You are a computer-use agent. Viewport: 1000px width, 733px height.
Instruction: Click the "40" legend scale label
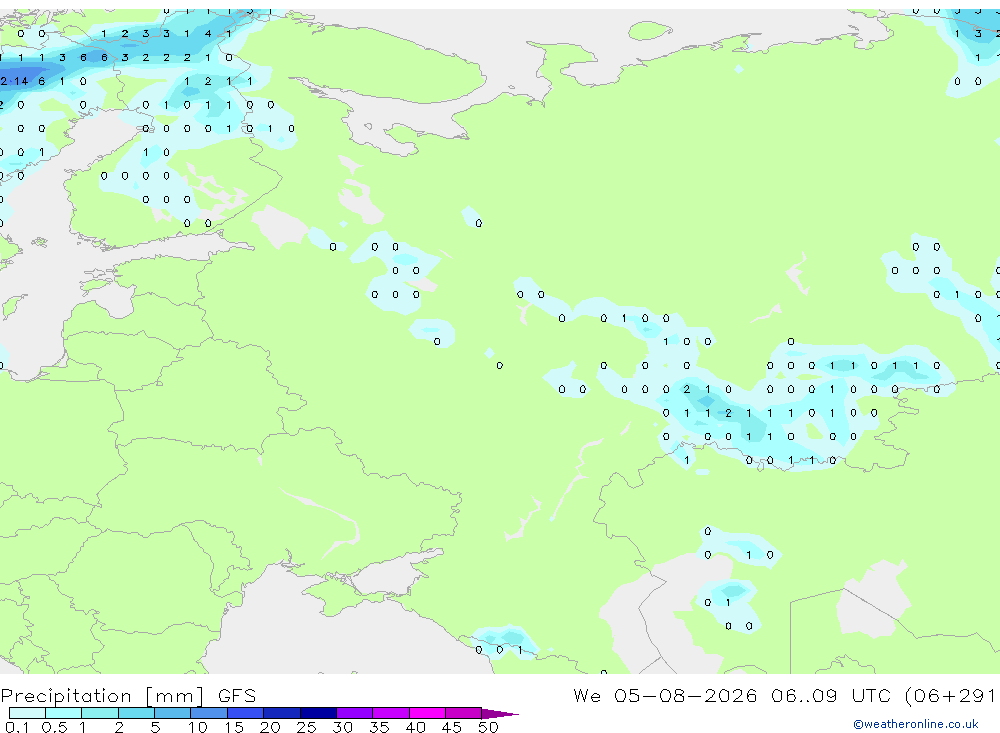pyautogui.click(x=415, y=727)
